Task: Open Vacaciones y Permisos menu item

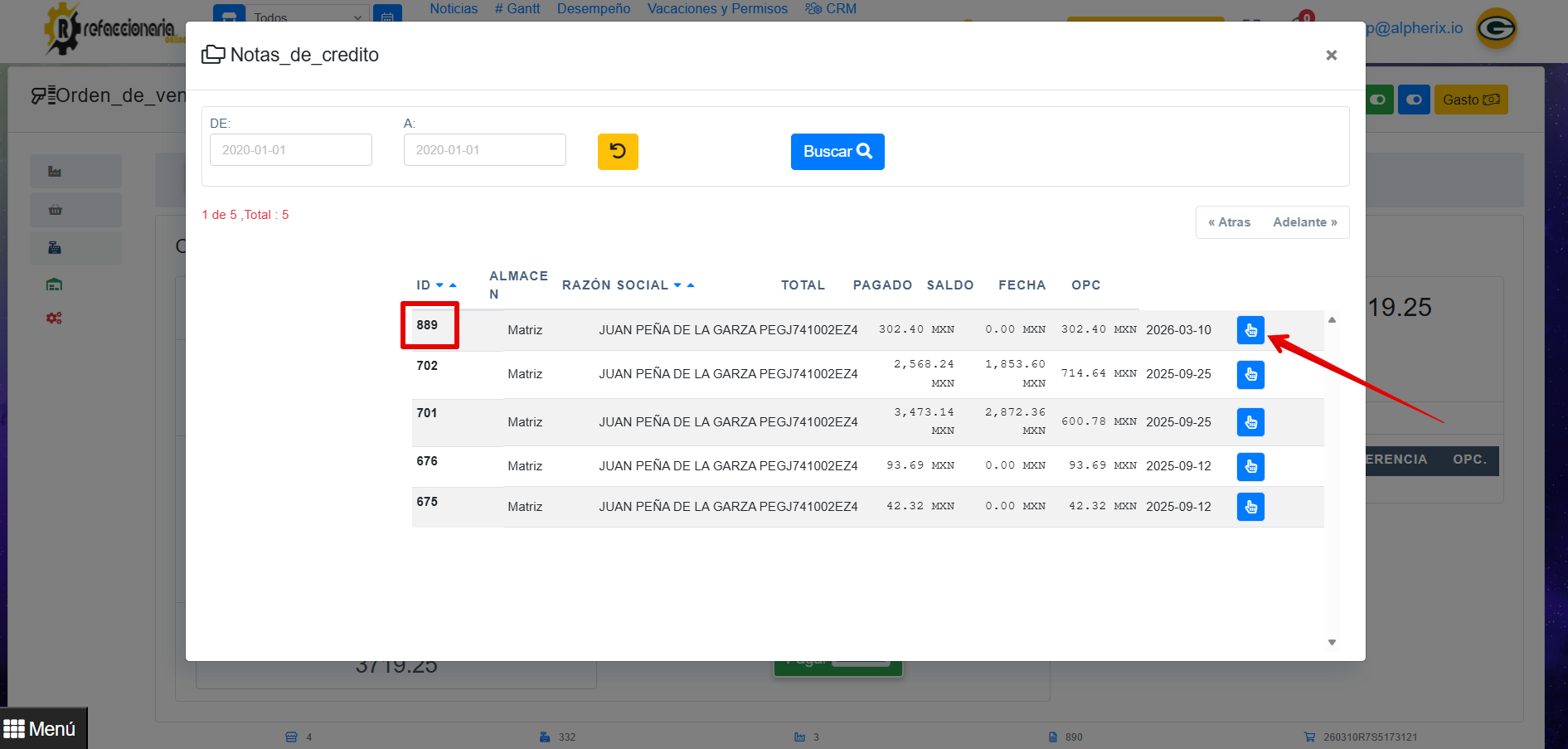Action: click(717, 8)
